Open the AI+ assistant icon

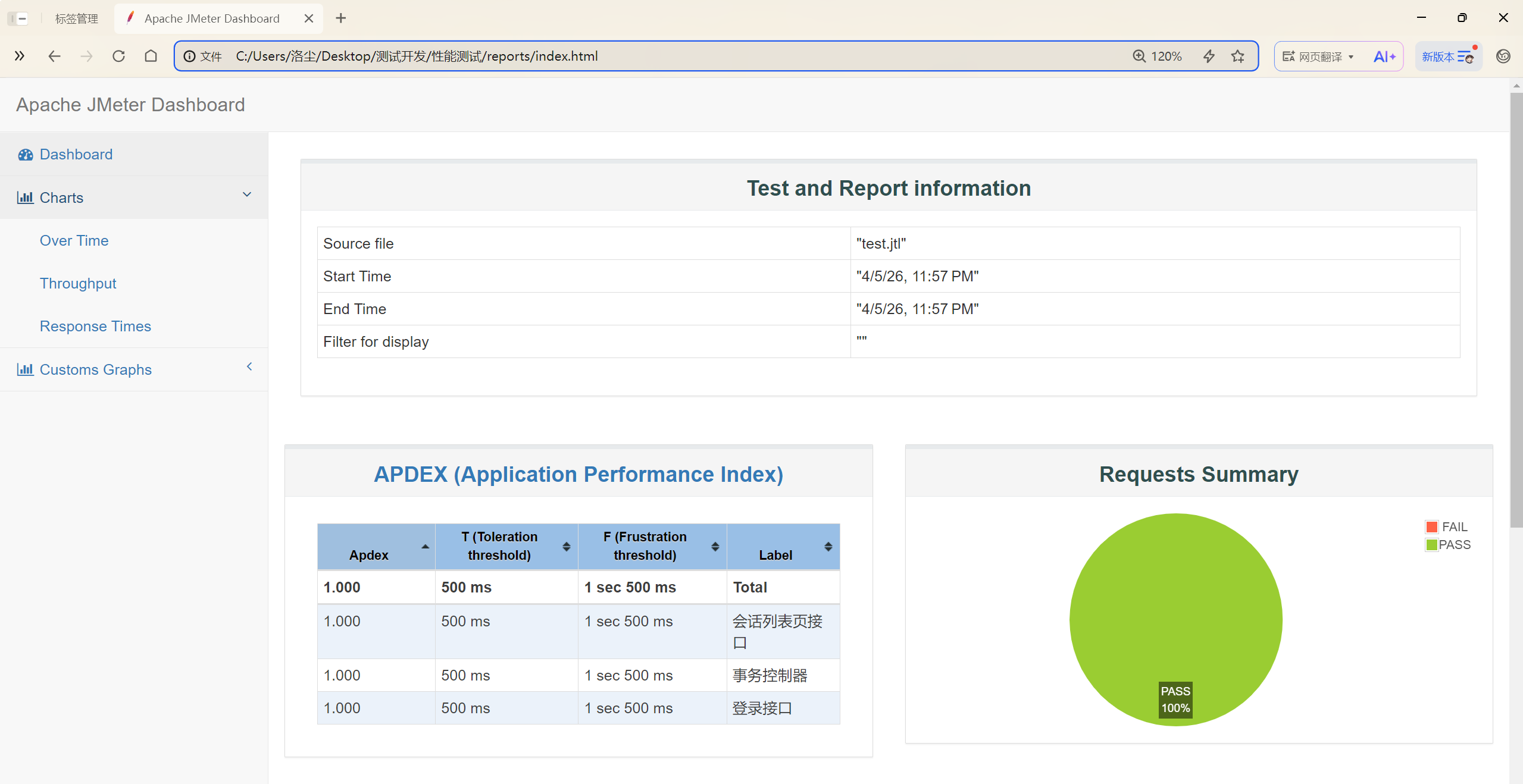pyautogui.click(x=1384, y=57)
